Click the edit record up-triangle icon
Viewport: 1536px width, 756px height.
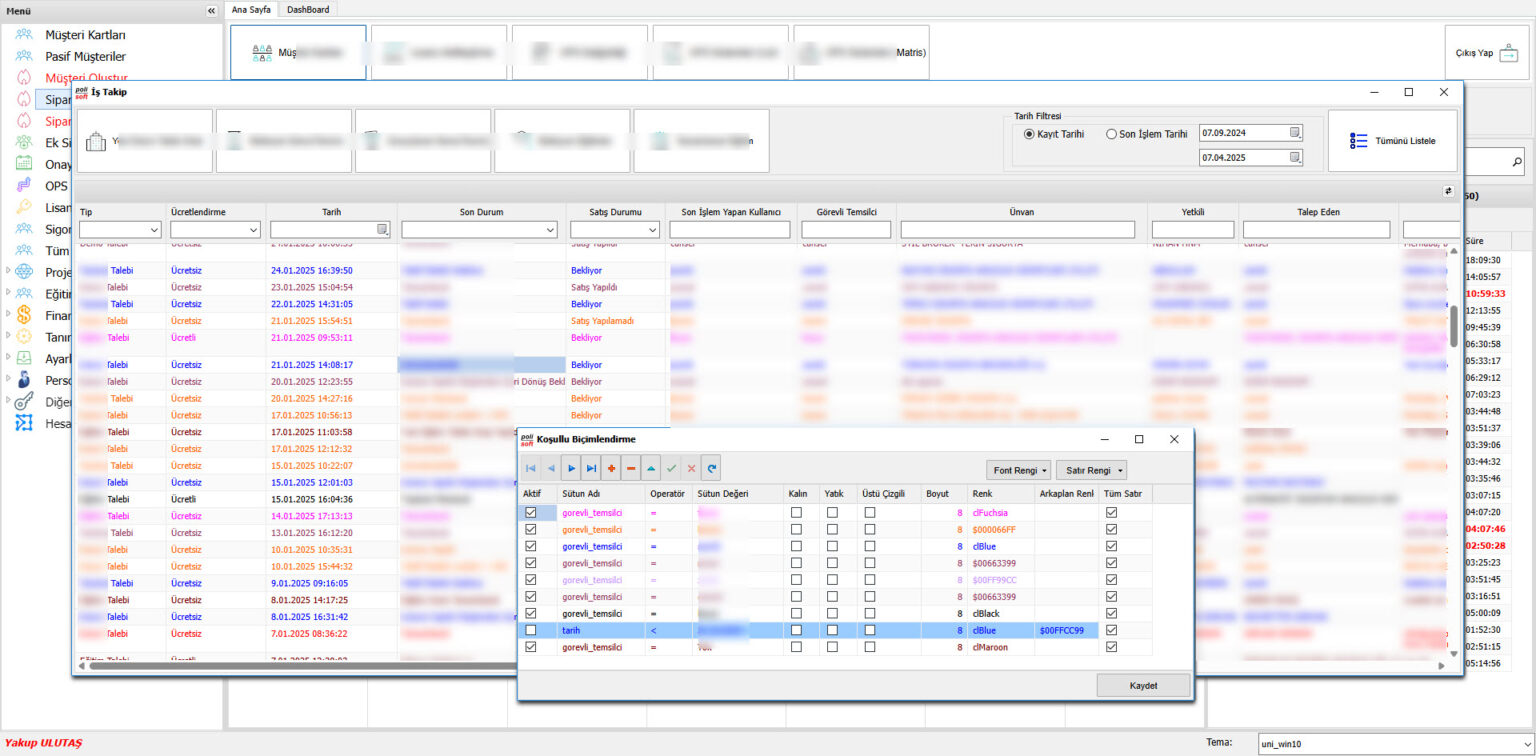(x=651, y=468)
